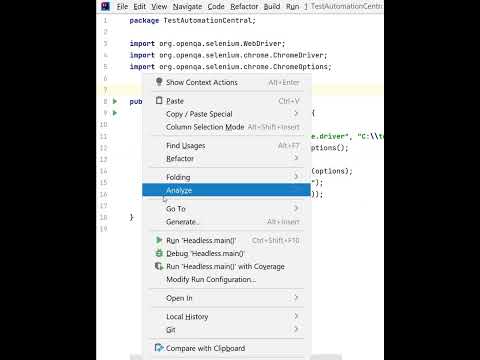Open the Navigate menu
Image resolution: width=480 pixels, height=360 pixels.
[x=187, y=6]
